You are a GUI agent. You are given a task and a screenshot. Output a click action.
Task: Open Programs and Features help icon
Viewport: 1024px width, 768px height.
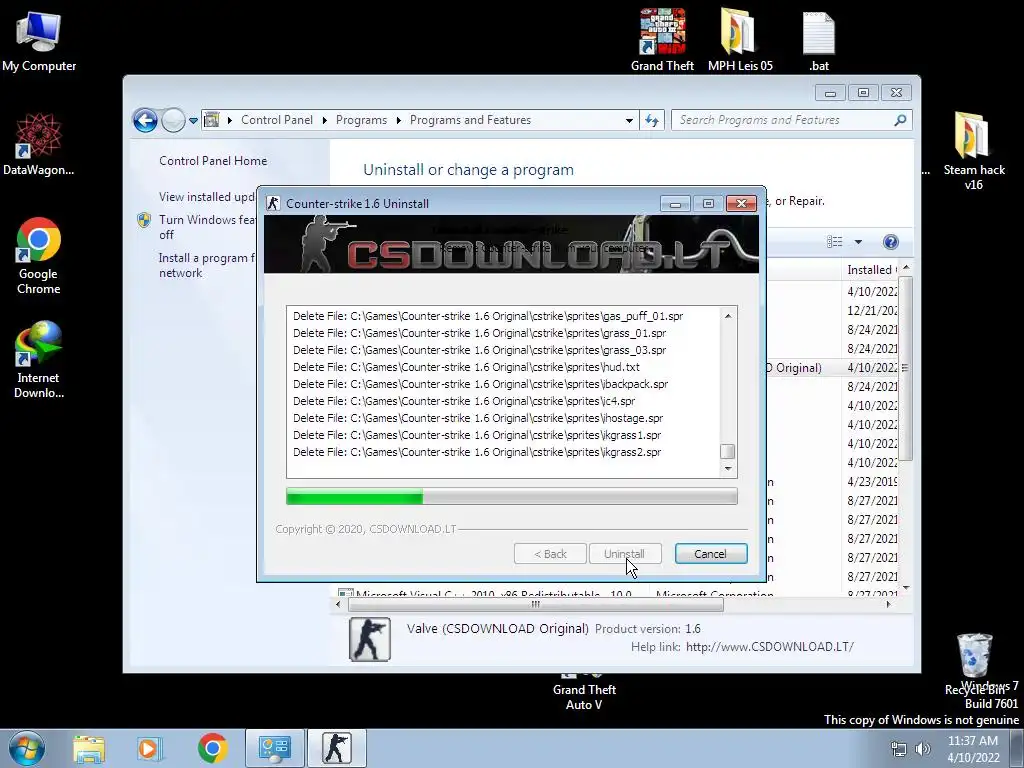(x=890, y=242)
